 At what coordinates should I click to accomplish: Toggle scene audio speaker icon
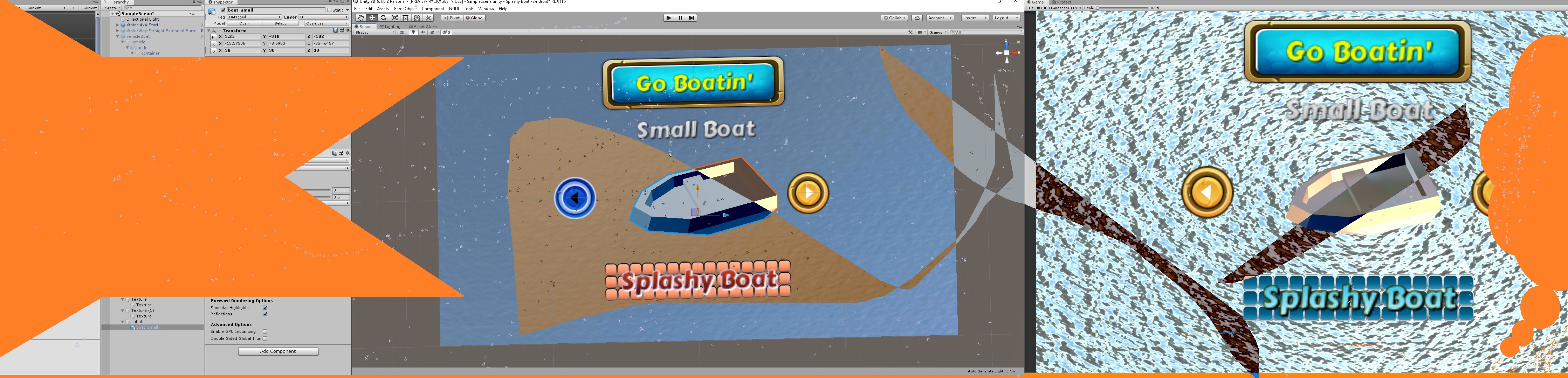[423, 32]
